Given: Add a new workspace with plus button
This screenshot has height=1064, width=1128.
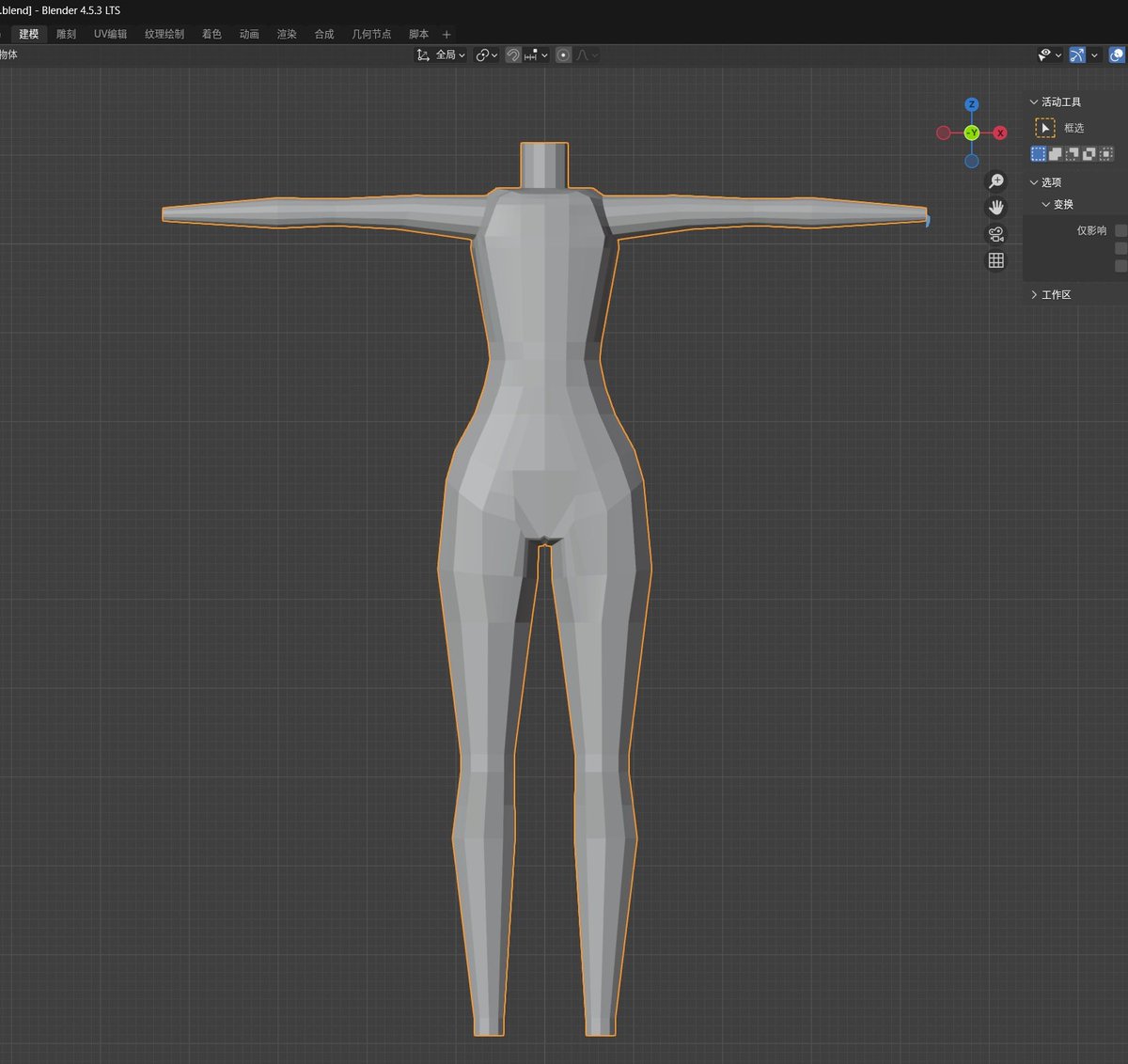Looking at the screenshot, I should coord(446,35).
